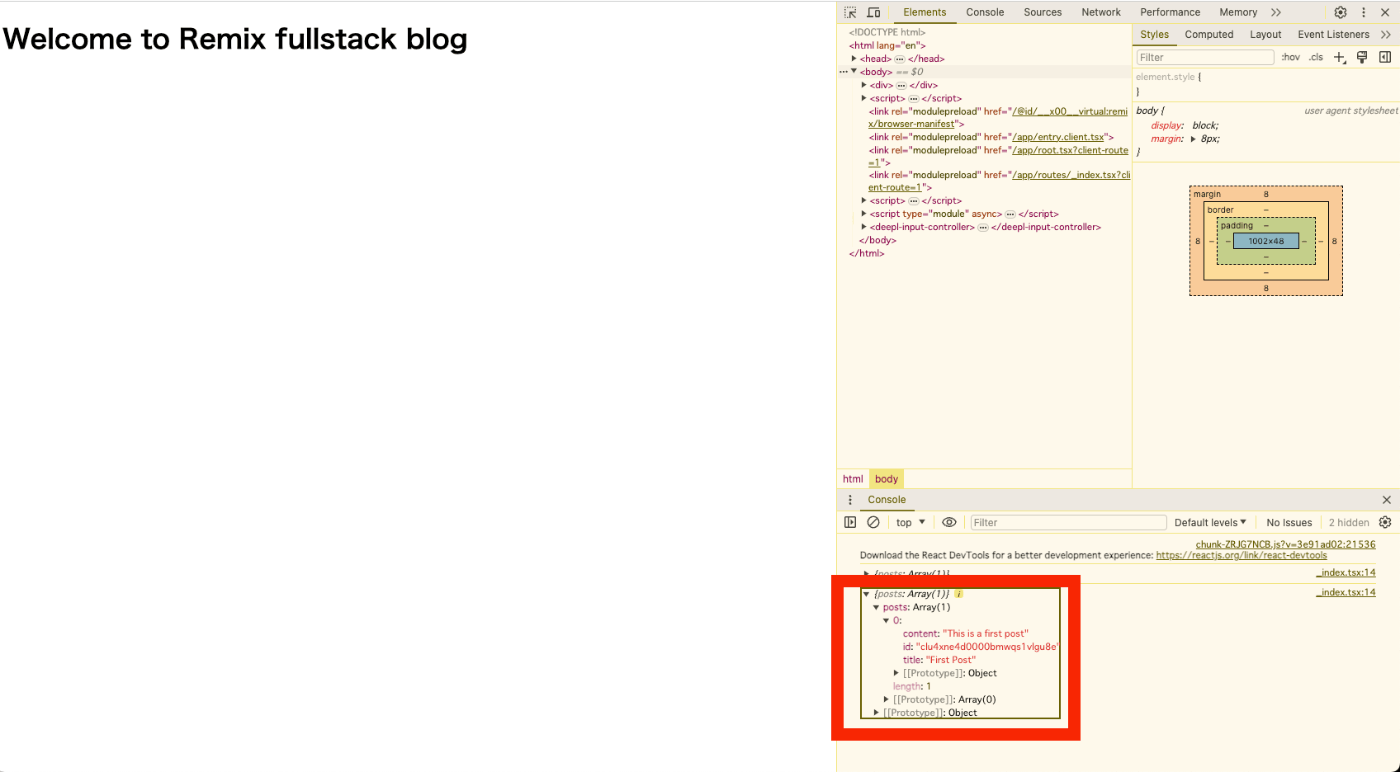1400x772 pixels.
Task: Focus the Styles Filter field
Action: [1204, 57]
